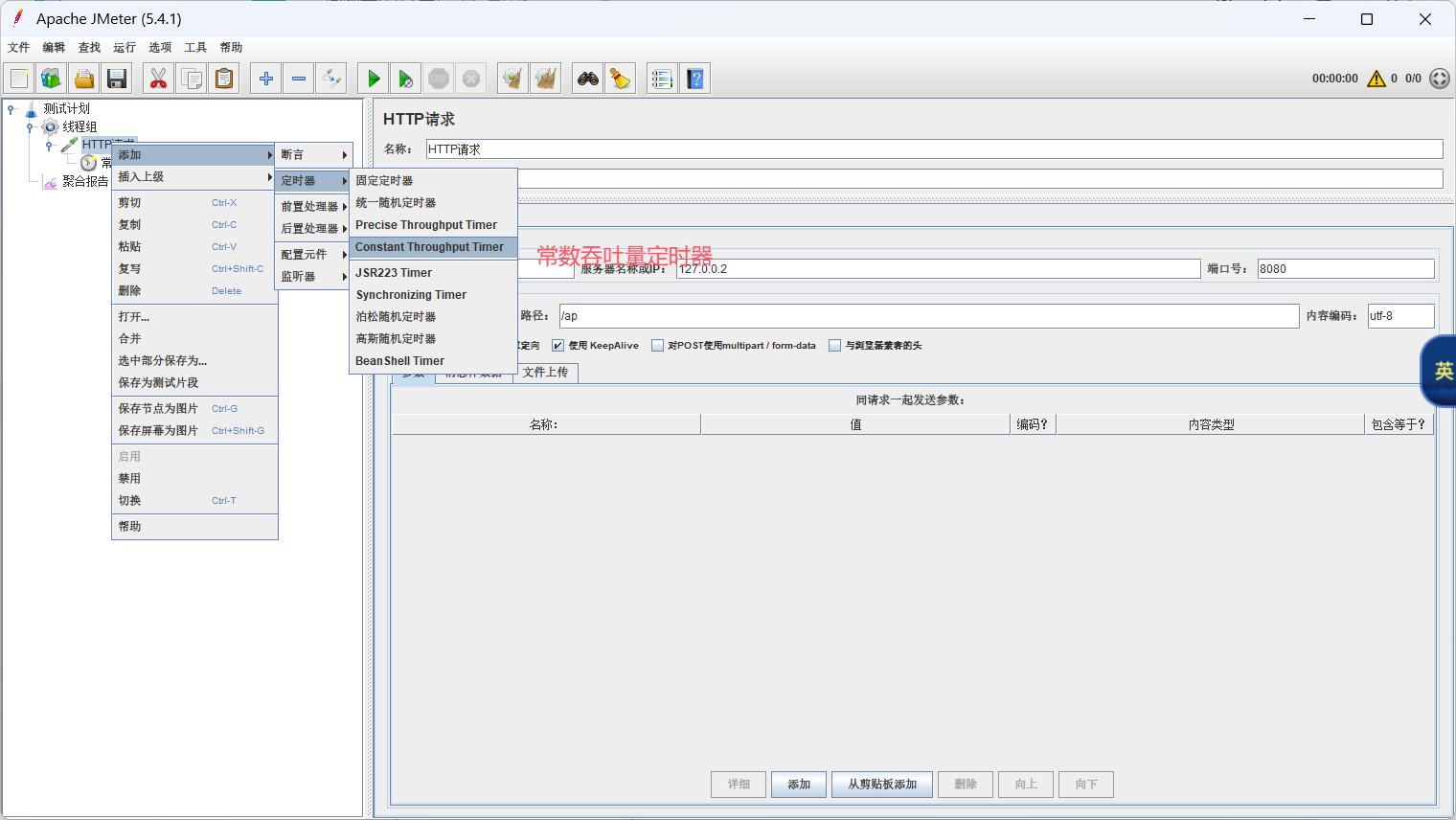Click 禁用 in the context menu
1456x820 pixels.
(x=194, y=479)
